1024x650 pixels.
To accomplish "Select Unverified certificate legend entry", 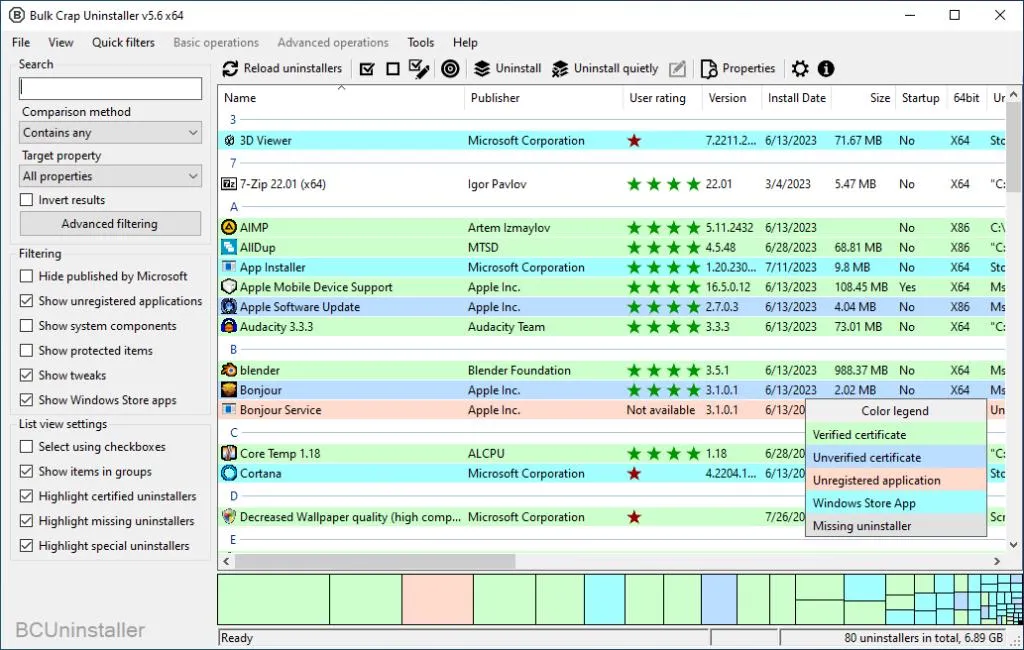I will tap(895, 457).
